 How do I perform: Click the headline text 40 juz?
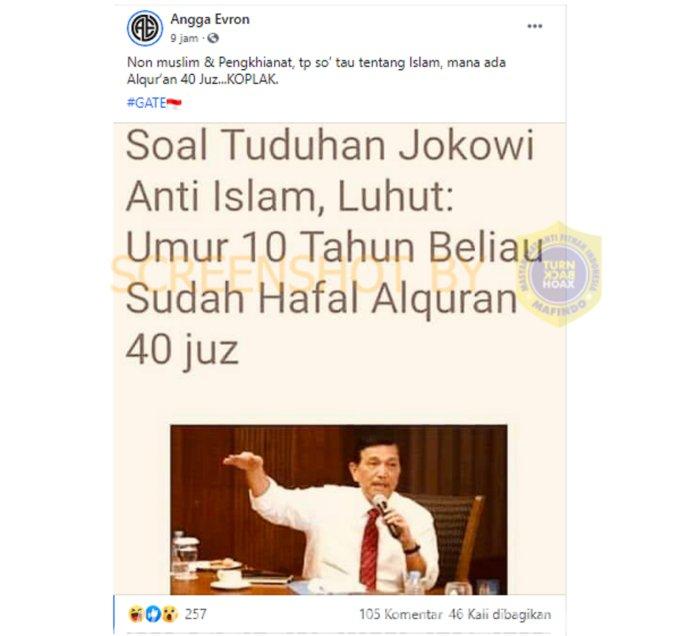pos(182,350)
